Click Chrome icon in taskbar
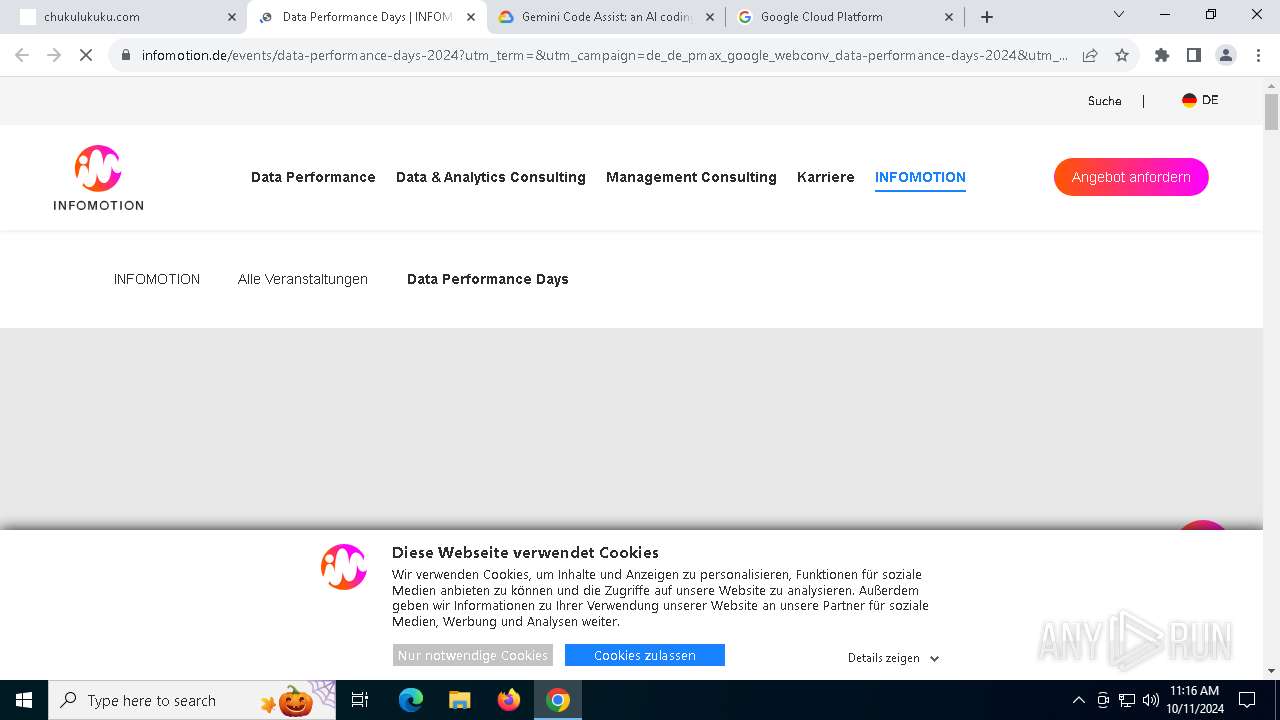The height and width of the screenshot is (720, 1280). (x=558, y=700)
